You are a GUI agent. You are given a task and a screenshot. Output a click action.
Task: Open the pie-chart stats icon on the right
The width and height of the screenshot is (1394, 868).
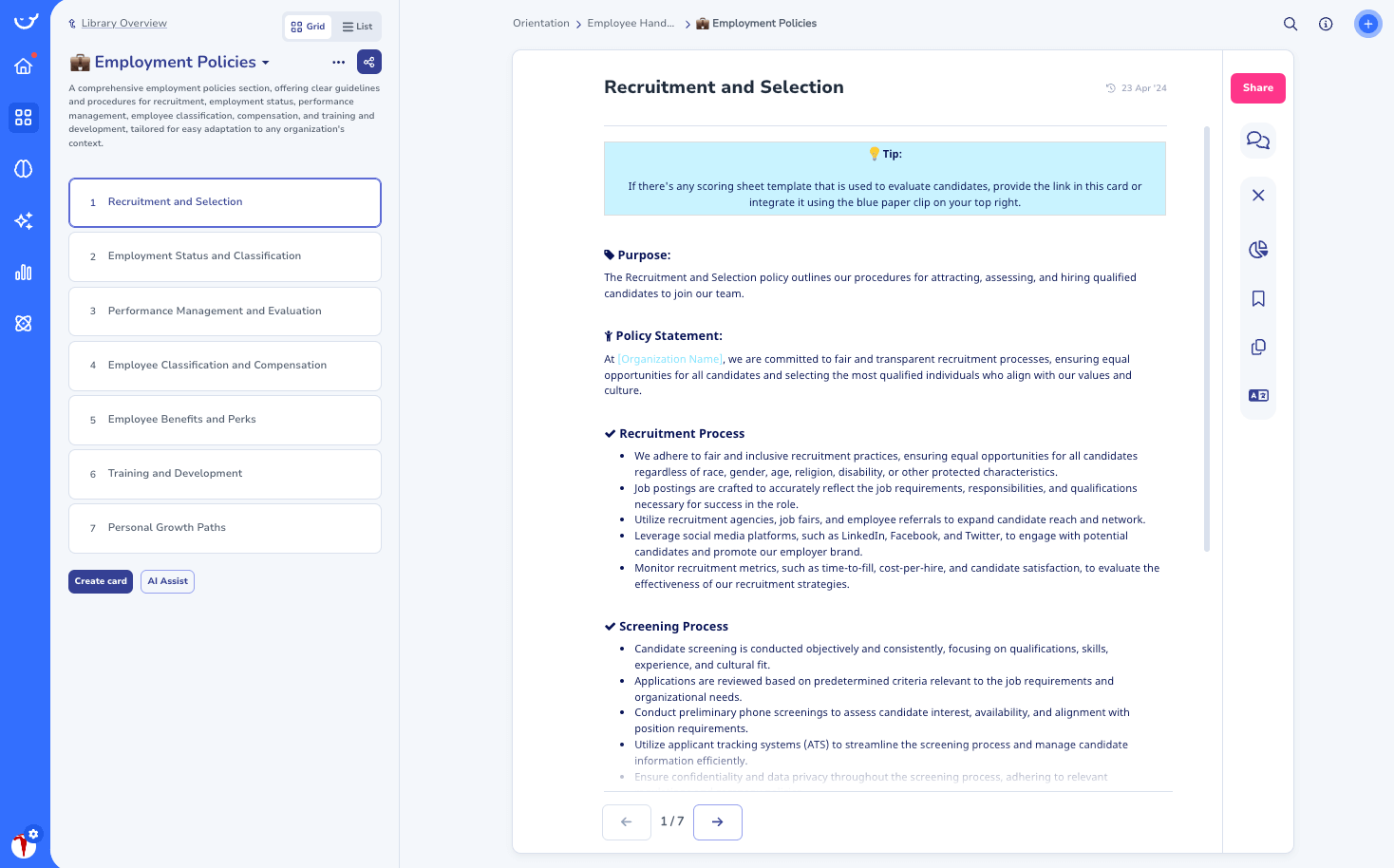click(x=1257, y=249)
